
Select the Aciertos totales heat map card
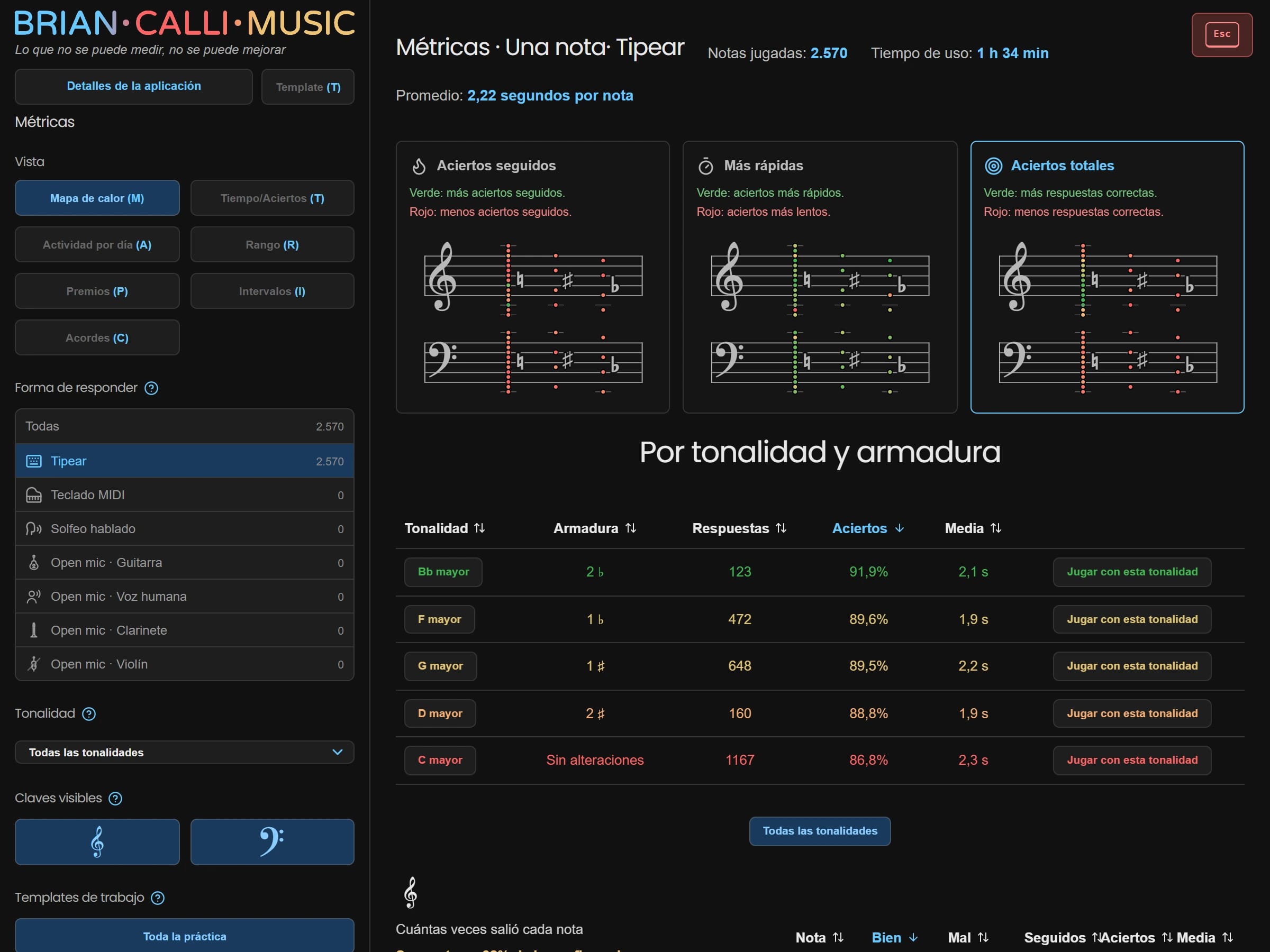(x=1107, y=277)
